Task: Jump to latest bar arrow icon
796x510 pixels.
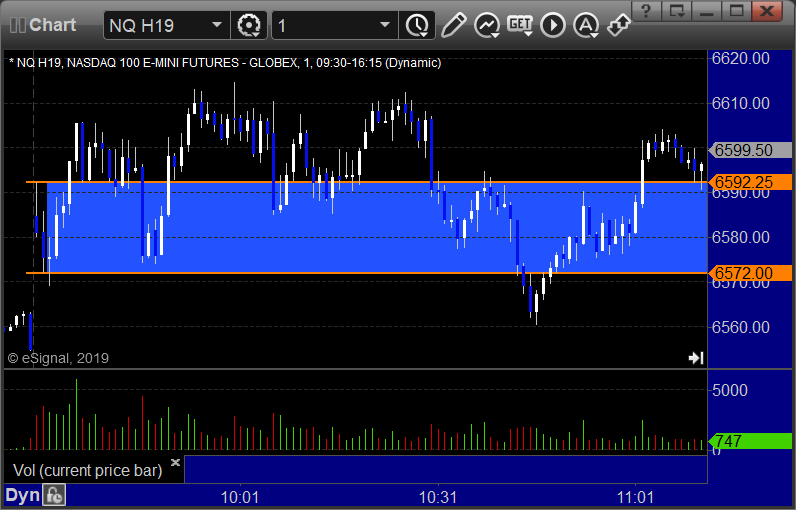Action: pyautogui.click(x=696, y=358)
